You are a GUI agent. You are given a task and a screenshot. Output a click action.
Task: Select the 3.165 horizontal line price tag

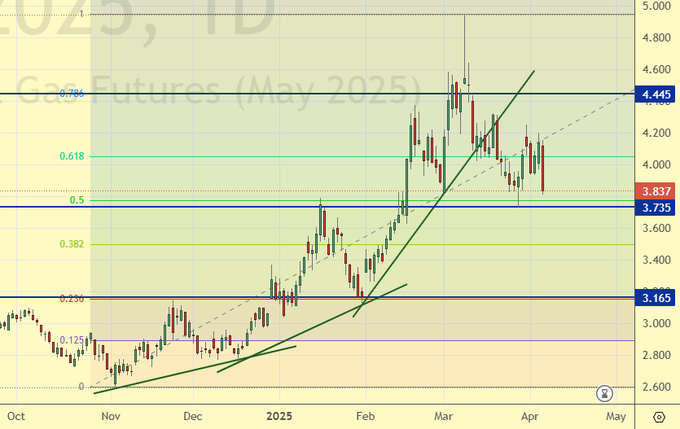(x=657, y=298)
